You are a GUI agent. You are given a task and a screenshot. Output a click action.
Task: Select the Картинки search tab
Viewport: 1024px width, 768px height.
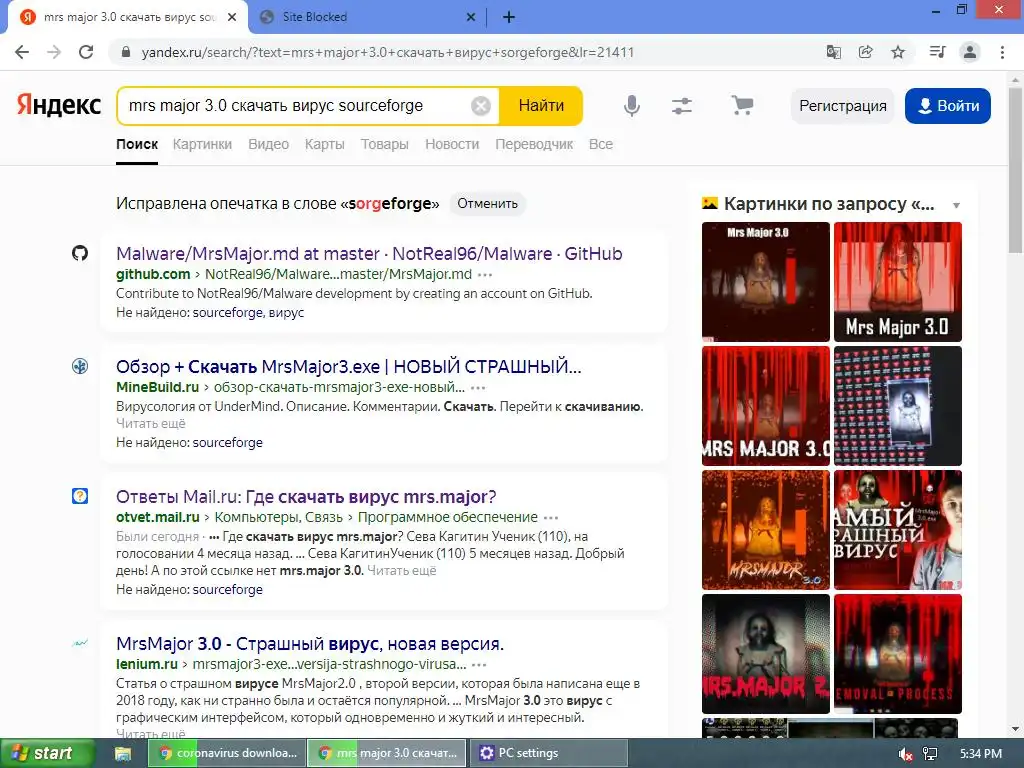tap(202, 144)
